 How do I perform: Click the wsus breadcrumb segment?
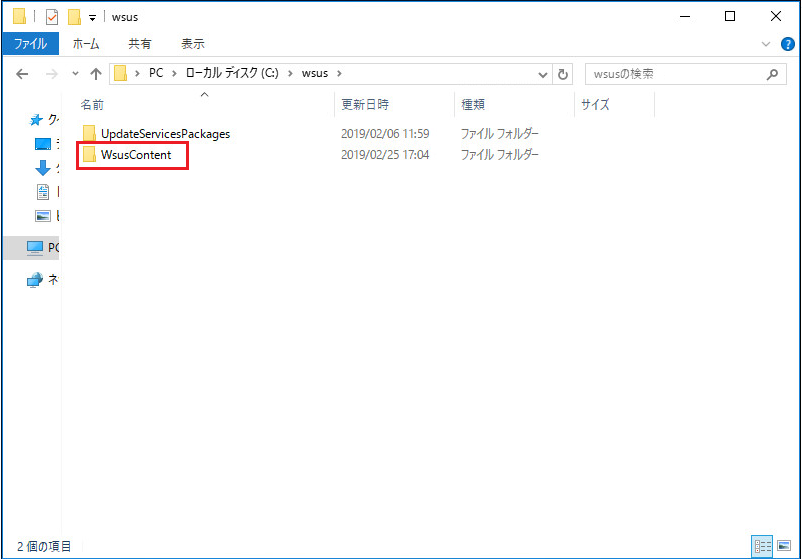(315, 73)
